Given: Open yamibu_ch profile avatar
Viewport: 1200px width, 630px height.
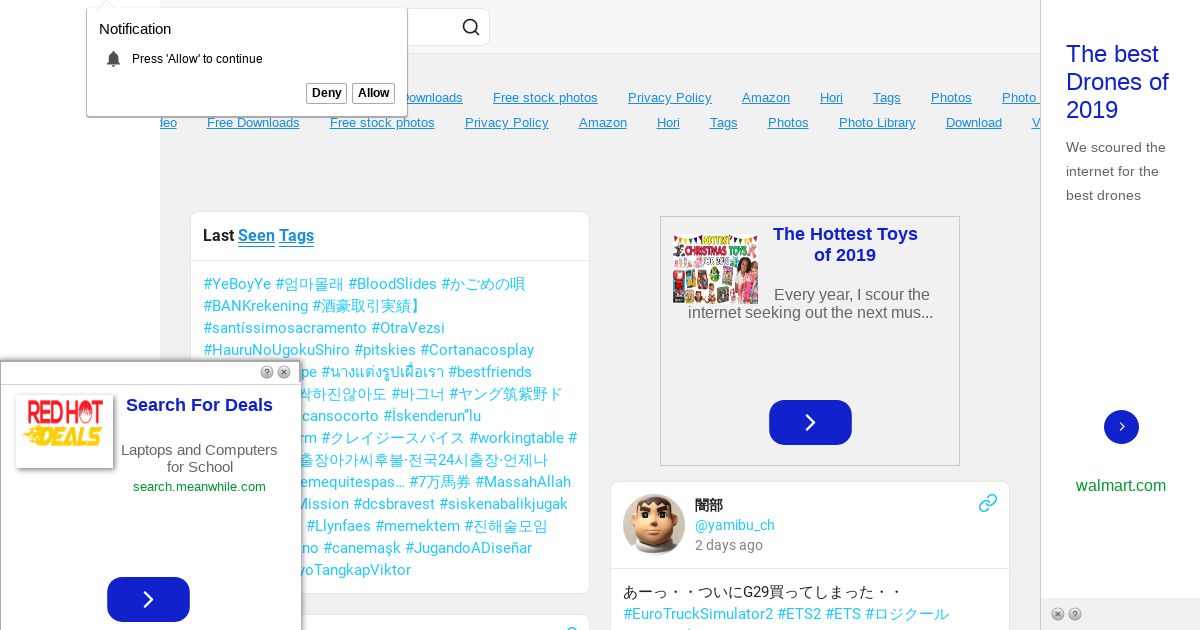Looking at the screenshot, I should tap(654, 524).
